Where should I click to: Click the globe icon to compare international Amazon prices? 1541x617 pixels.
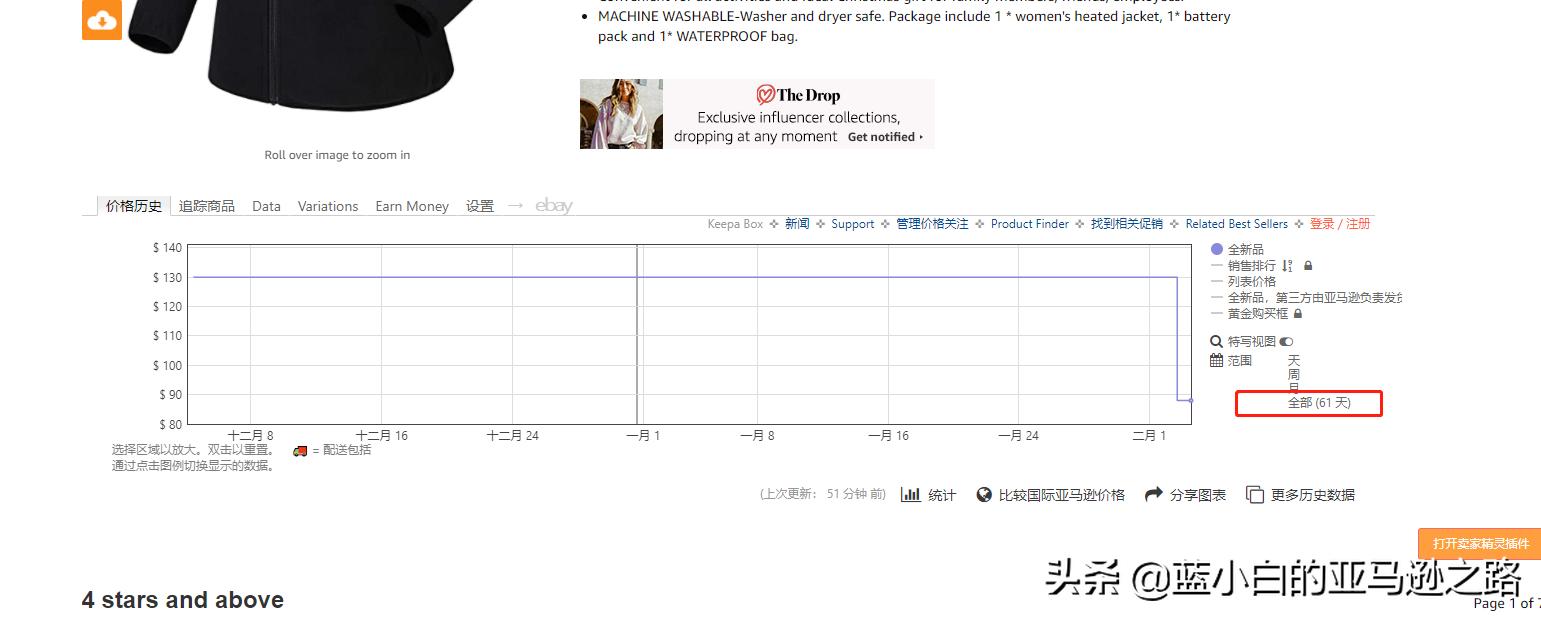(x=984, y=494)
